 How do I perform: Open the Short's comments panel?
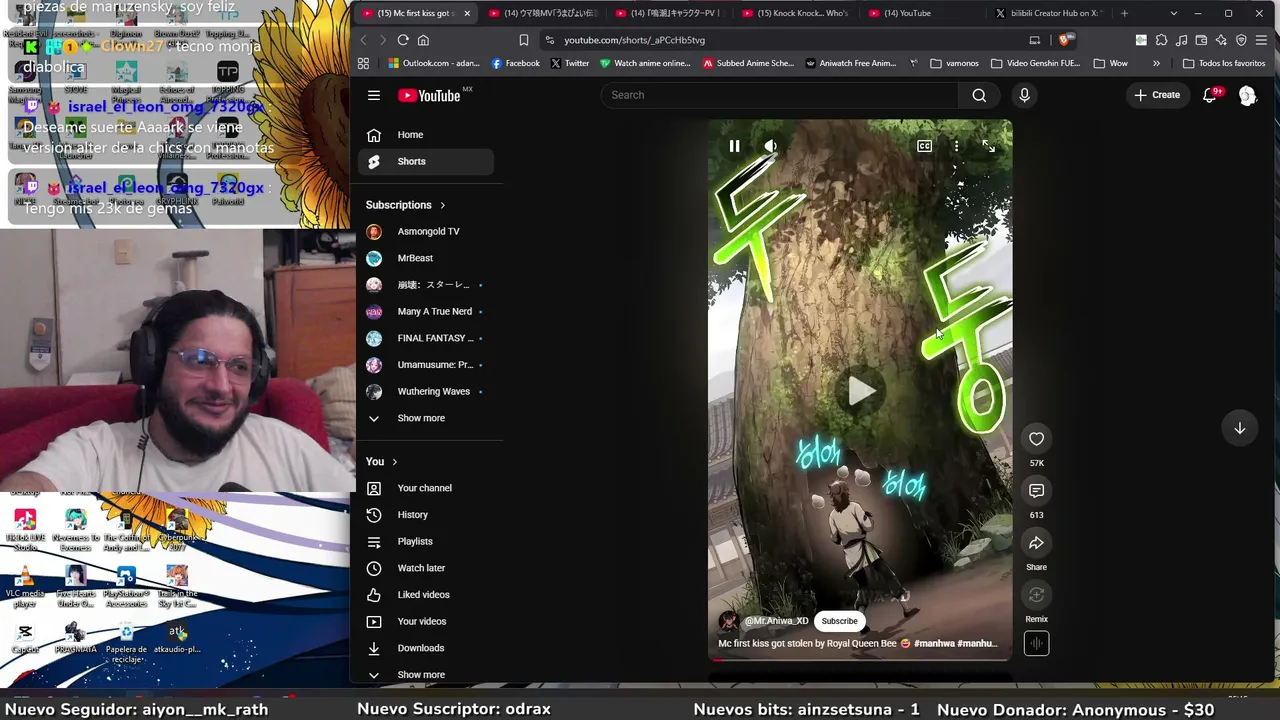(x=1036, y=491)
